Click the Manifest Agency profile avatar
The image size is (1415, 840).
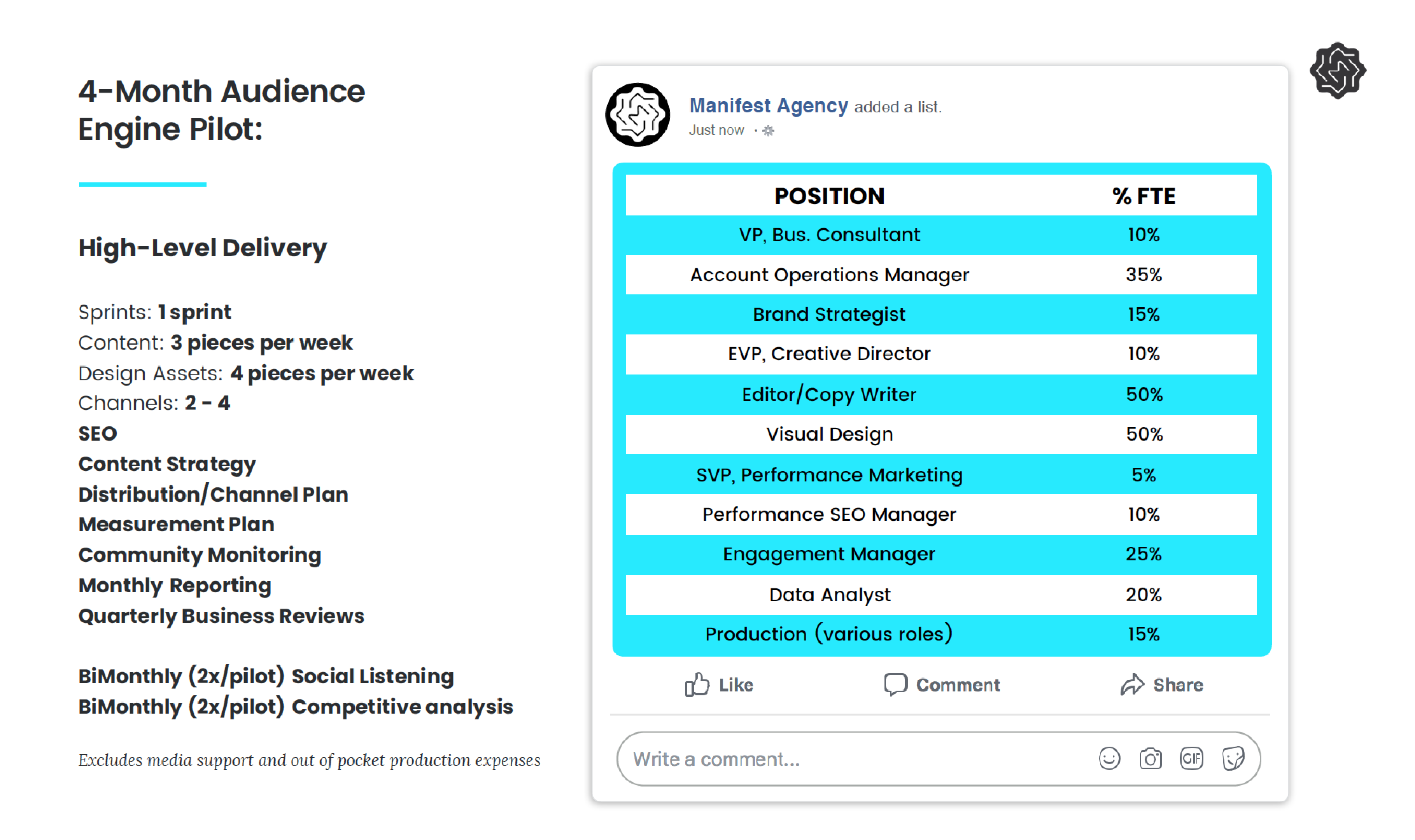coord(637,115)
